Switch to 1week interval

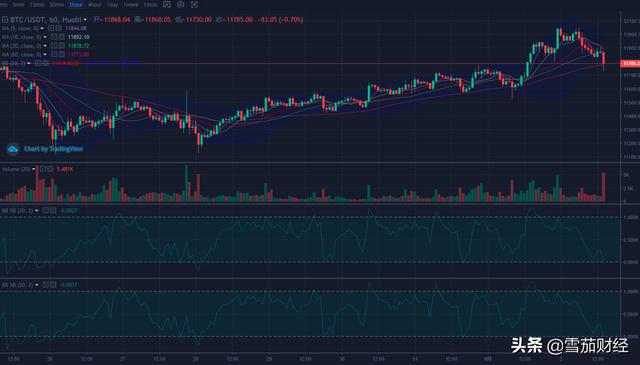[131, 4]
